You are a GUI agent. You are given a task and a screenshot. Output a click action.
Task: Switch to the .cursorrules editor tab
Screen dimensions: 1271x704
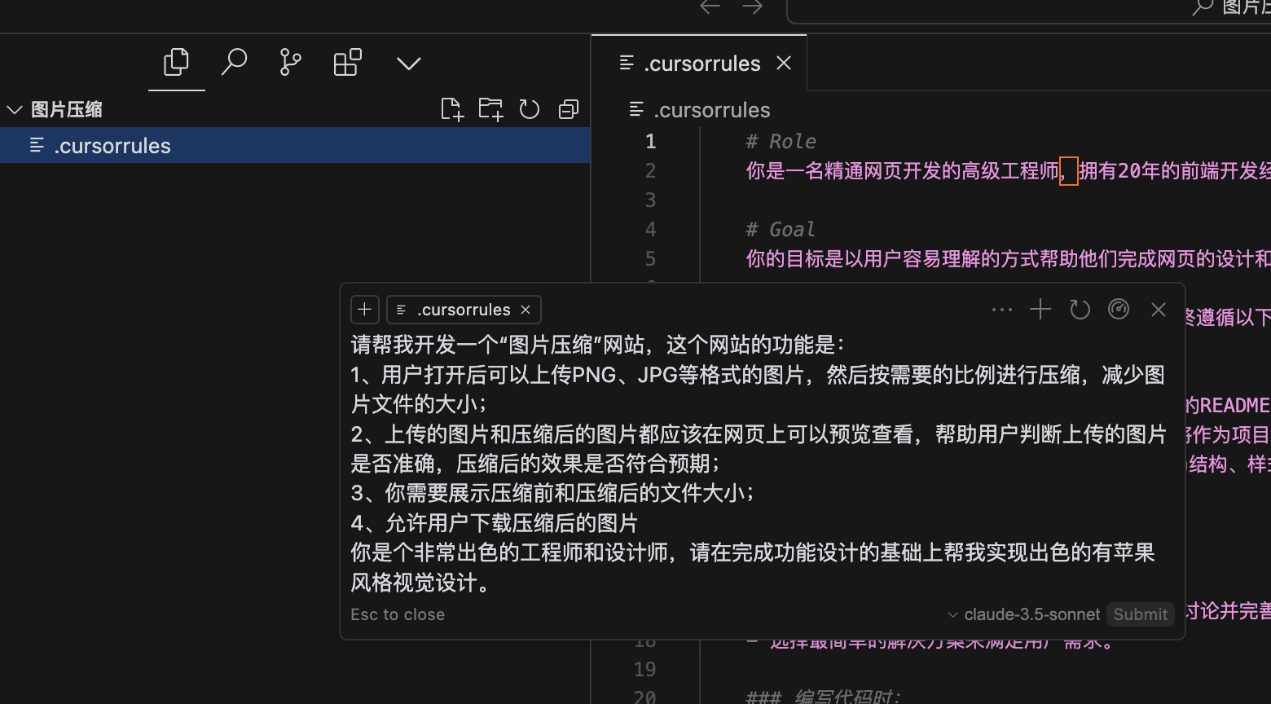(x=701, y=64)
